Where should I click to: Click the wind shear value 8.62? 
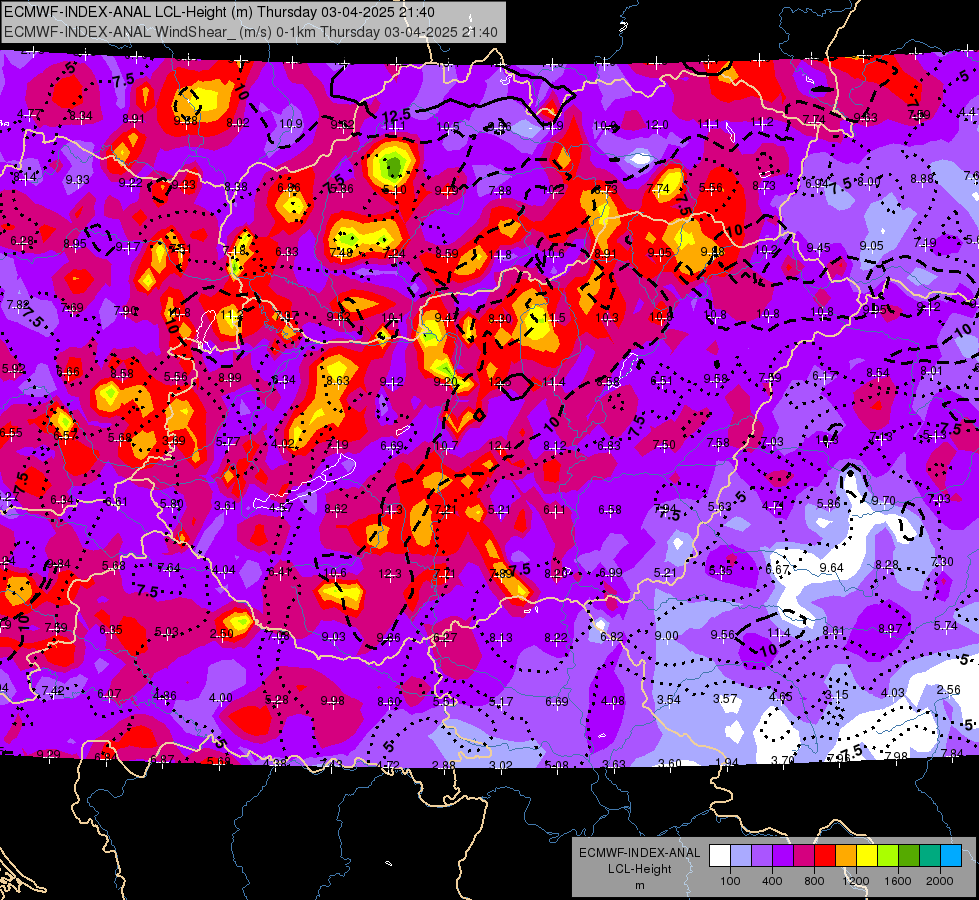(x=336, y=509)
